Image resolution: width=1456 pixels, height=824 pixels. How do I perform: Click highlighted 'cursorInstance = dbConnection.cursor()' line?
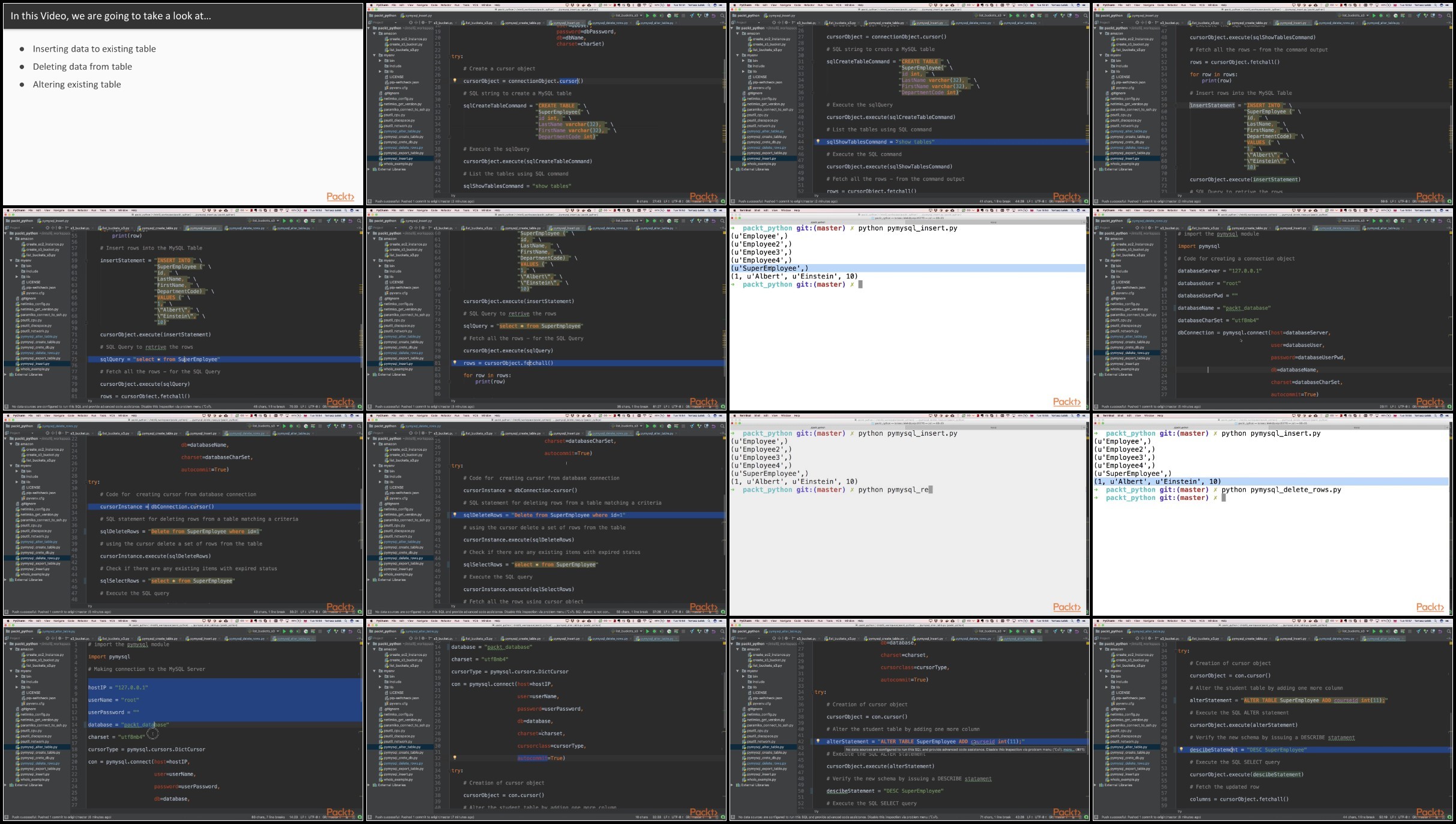[225, 507]
